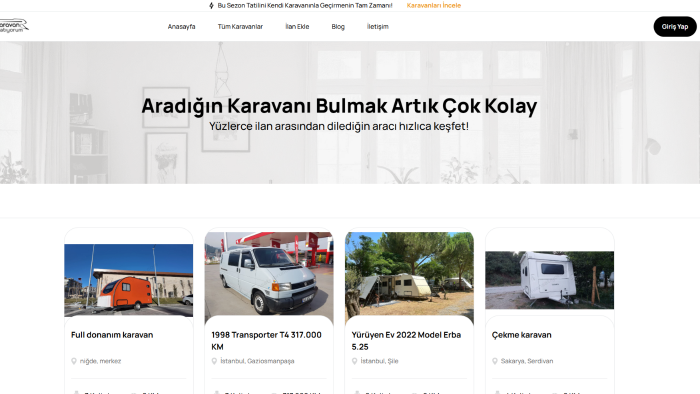
Task: Click the site logo at top left
Action: point(13,25)
